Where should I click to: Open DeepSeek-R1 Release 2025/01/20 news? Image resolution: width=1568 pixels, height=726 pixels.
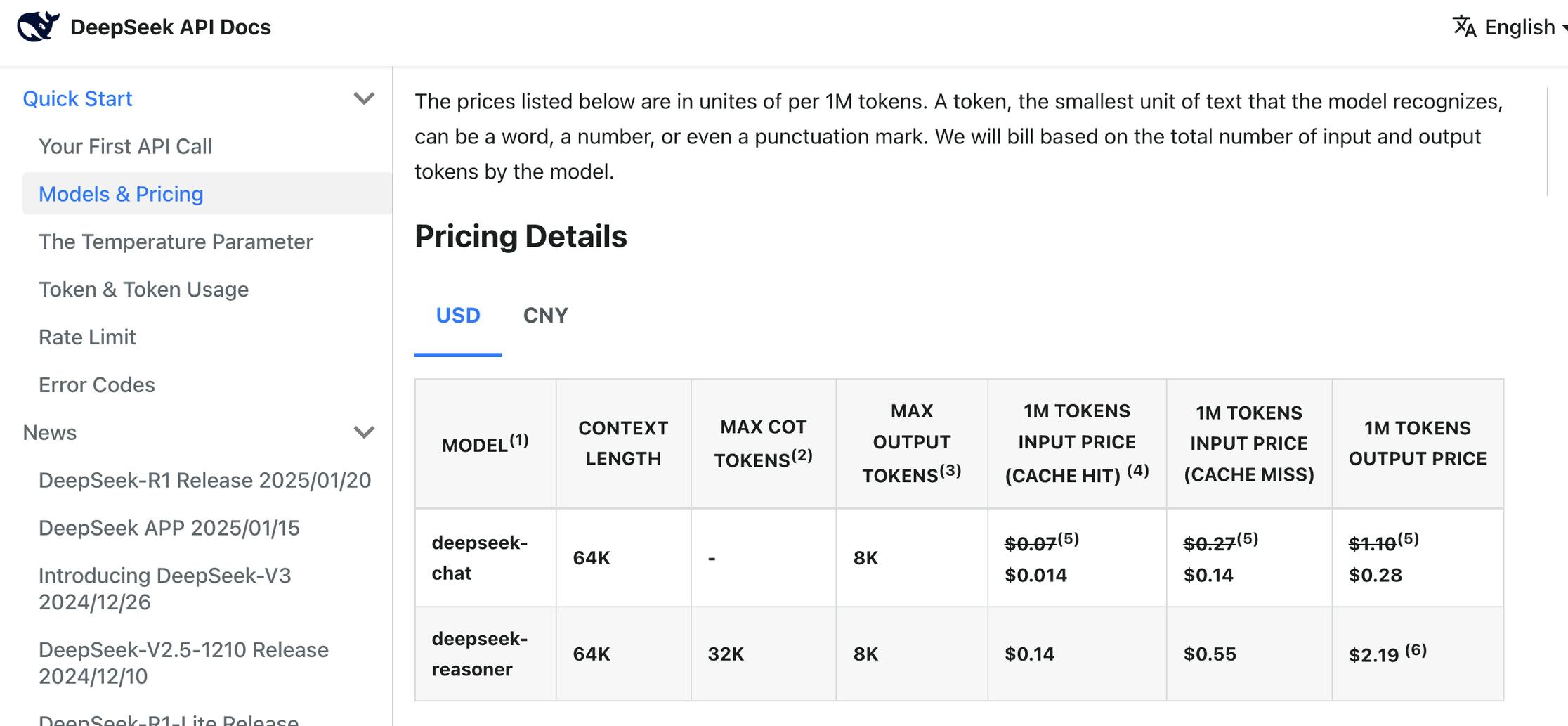point(204,480)
